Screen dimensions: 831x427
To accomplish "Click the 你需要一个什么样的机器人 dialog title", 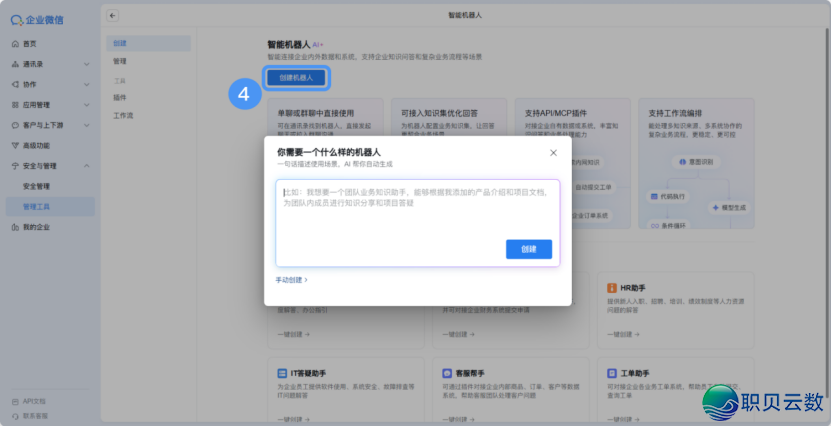I will pyautogui.click(x=329, y=153).
